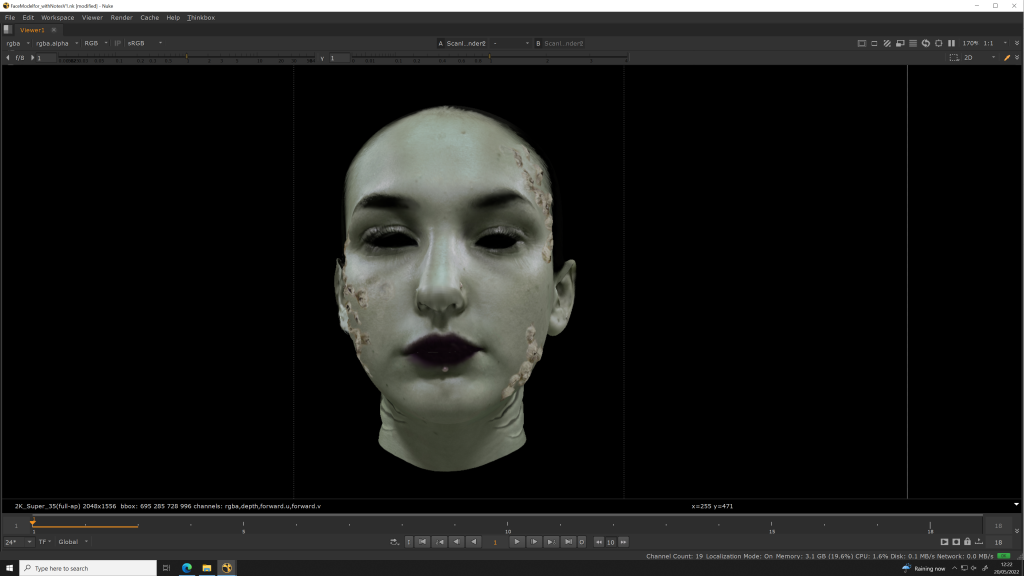Go to previous keyframe button
Viewport: 1024px width, 576px height.
tap(440, 542)
